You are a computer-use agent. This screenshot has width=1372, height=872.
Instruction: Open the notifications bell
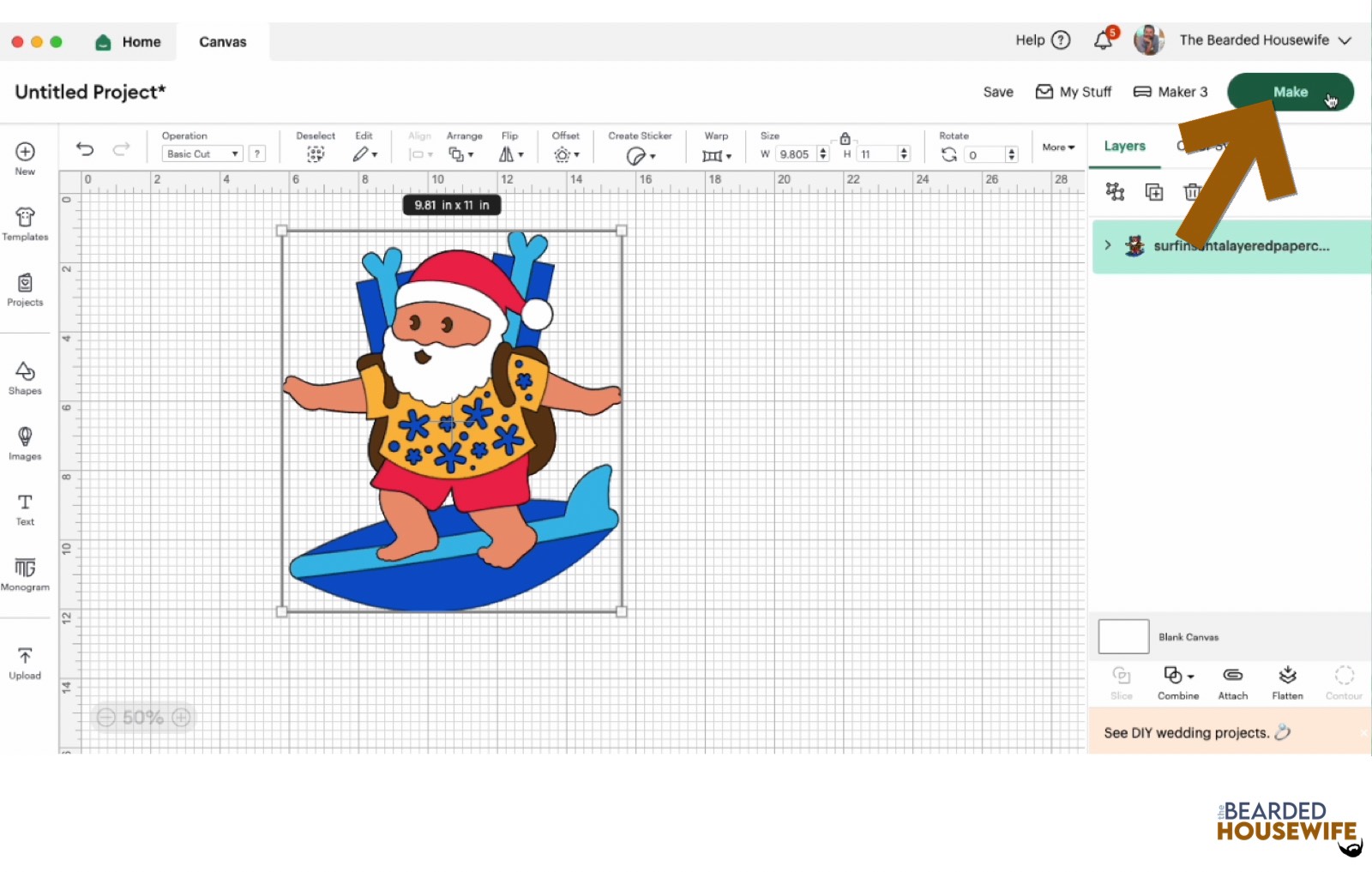[x=1104, y=40]
